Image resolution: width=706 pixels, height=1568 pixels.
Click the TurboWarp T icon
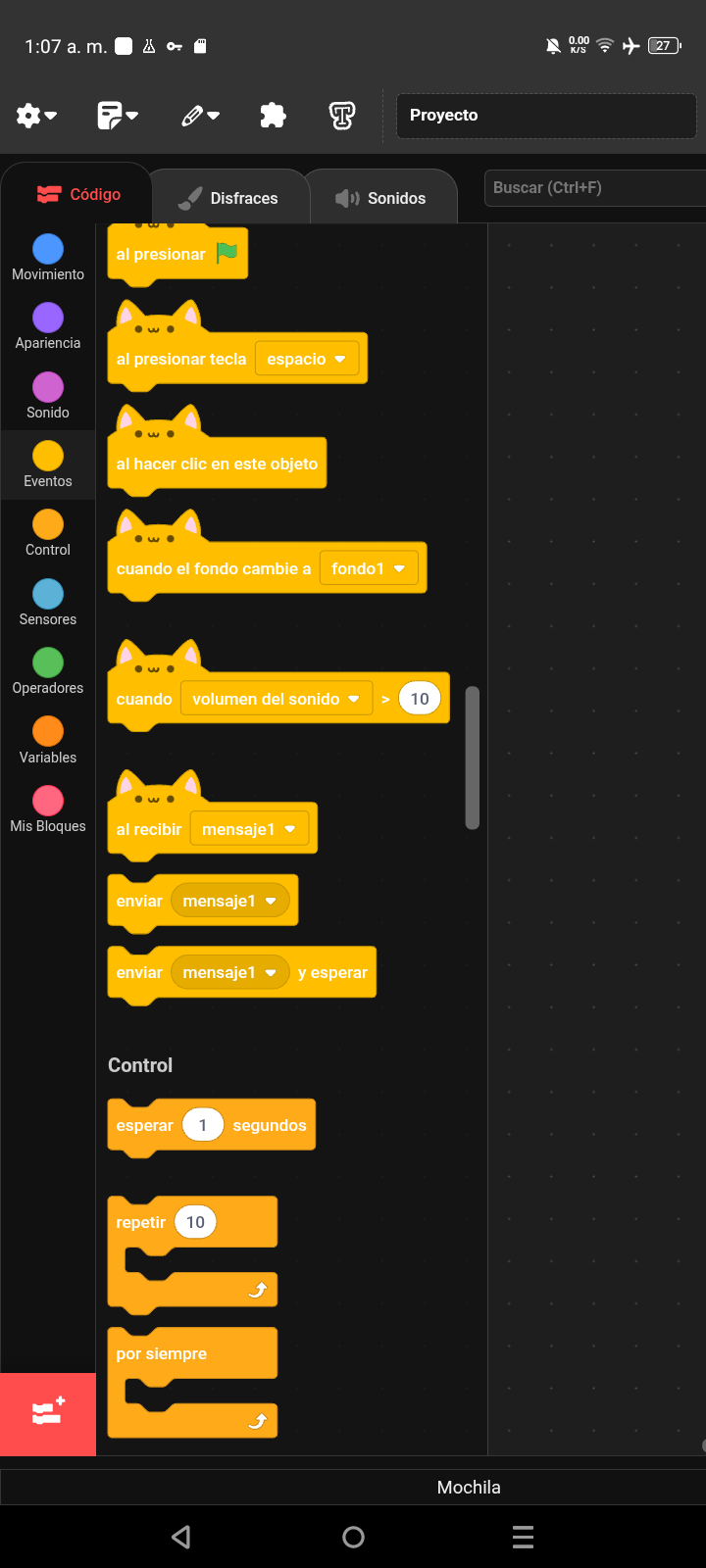pyautogui.click(x=341, y=116)
